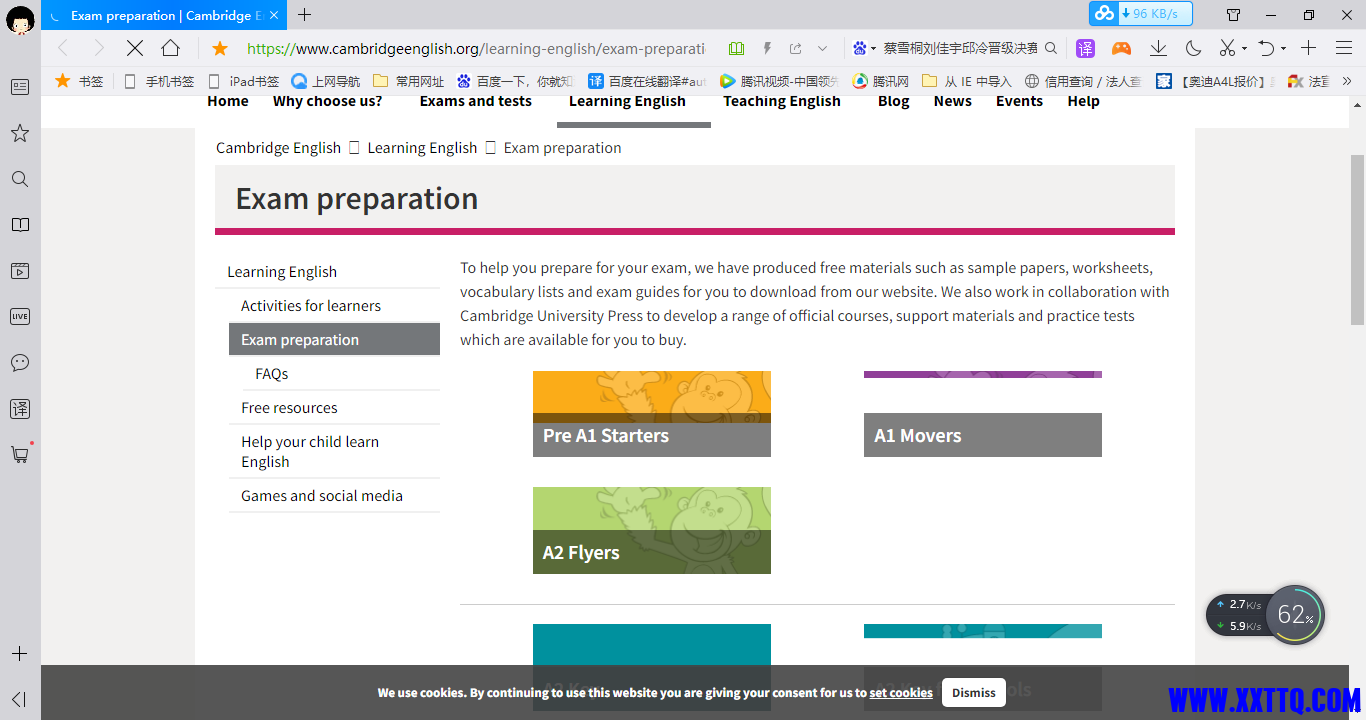Expand the undo closed tab dropdown arrow

[x=1283, y=48]
